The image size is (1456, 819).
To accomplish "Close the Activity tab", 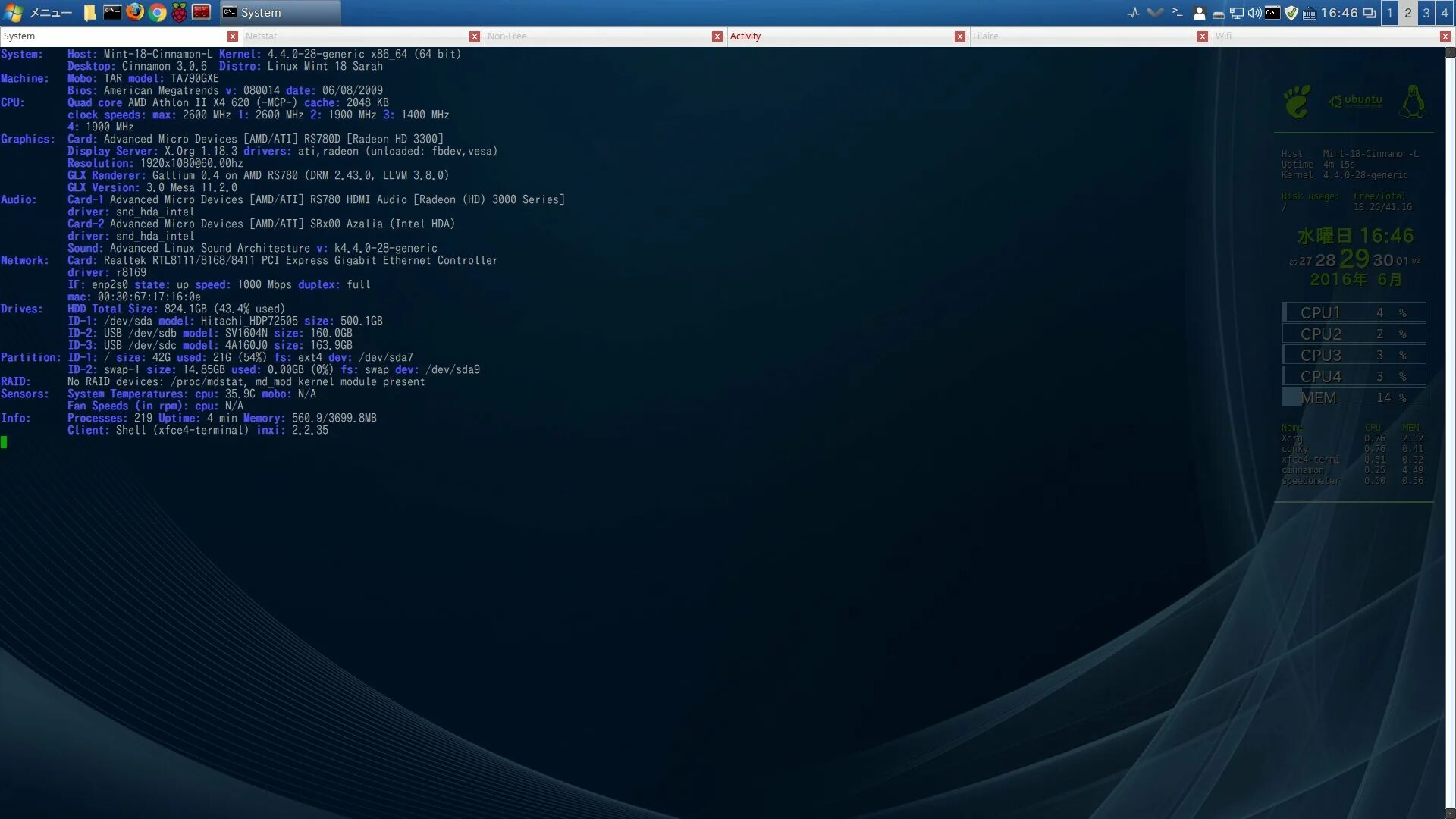I will click(959, 36).
